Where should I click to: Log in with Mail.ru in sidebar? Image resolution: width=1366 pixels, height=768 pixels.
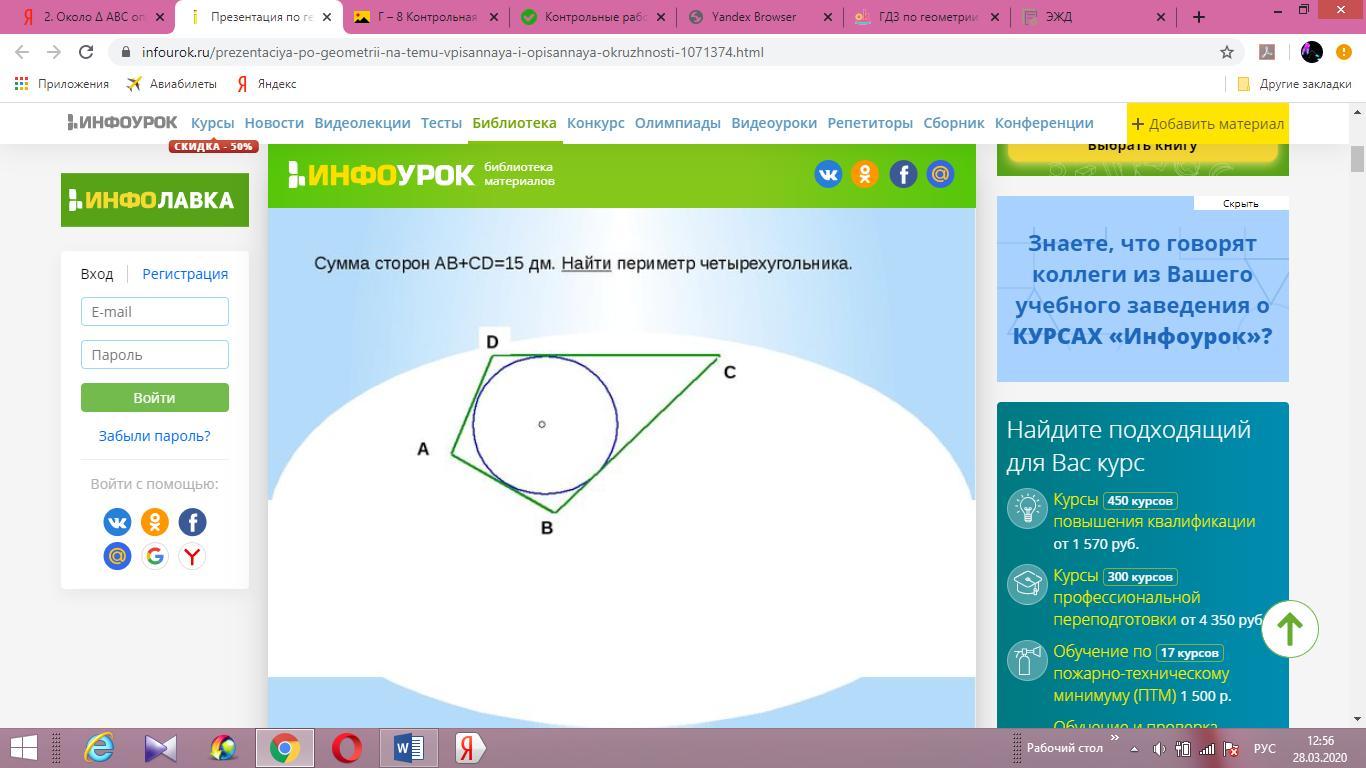(117, 556)
